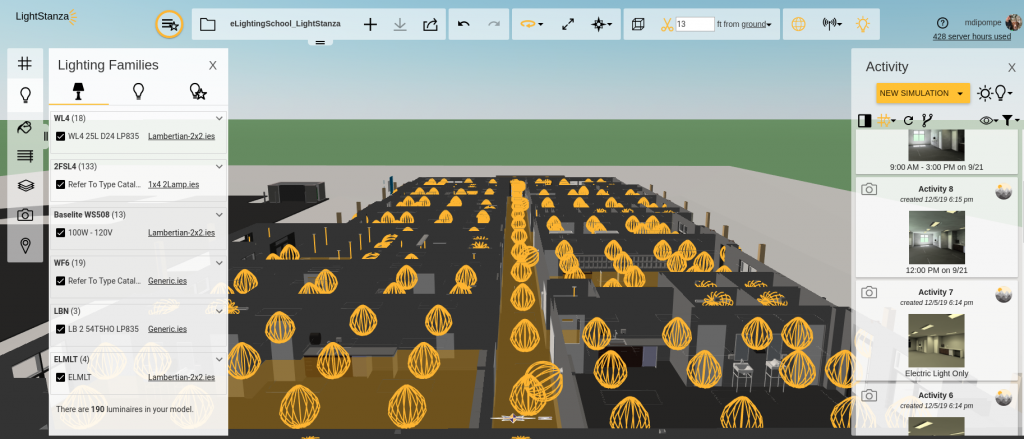The image size is (1024, 439).
Task: Toggle the 3D cube view icon
Action: (638, 24)
